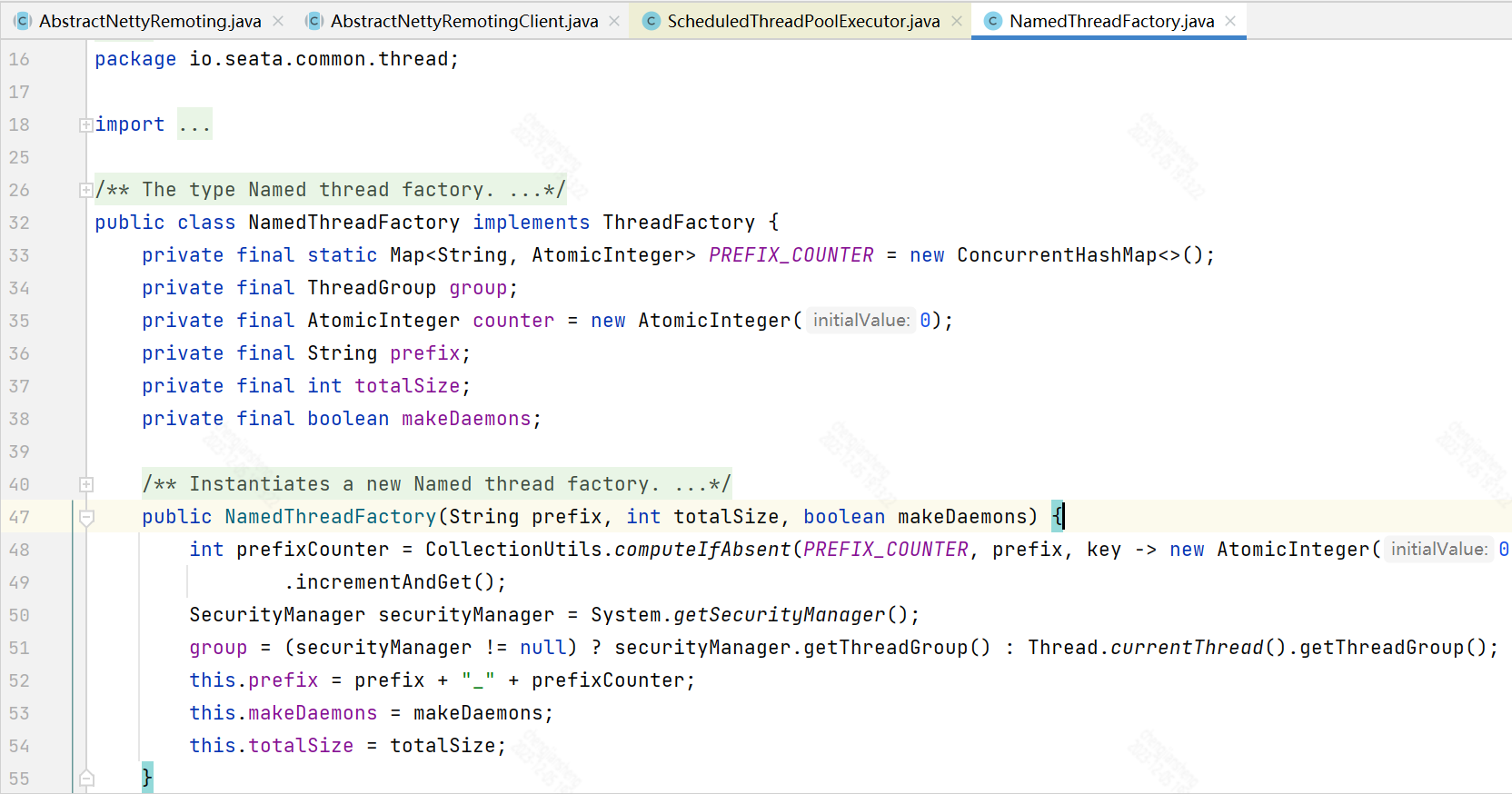The height and width of the screenshot is (794, 1512).
Task: Click the counter field name on line 35
Action: (513, 321)
